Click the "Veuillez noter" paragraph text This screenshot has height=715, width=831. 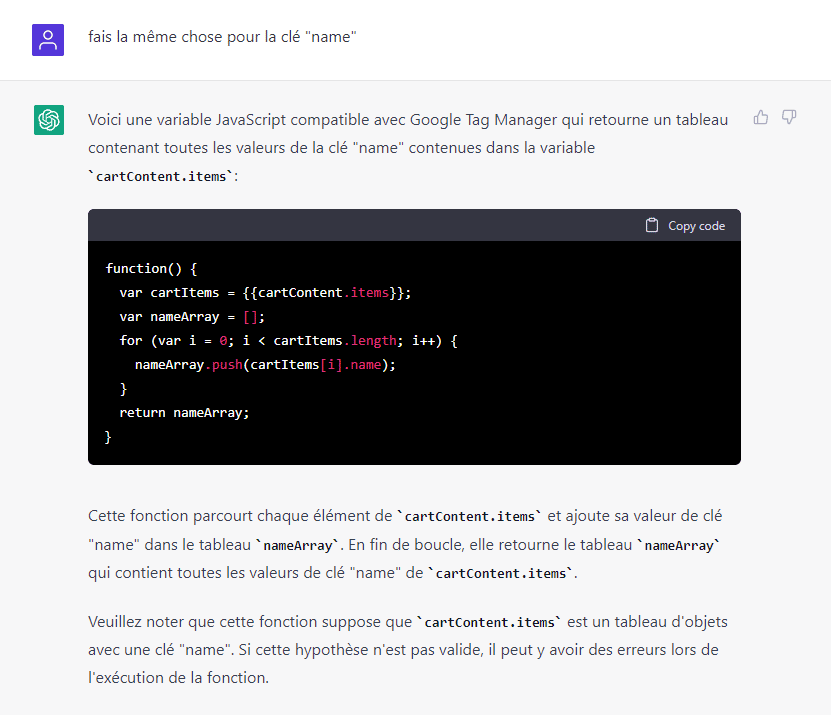tap(408, 649)
